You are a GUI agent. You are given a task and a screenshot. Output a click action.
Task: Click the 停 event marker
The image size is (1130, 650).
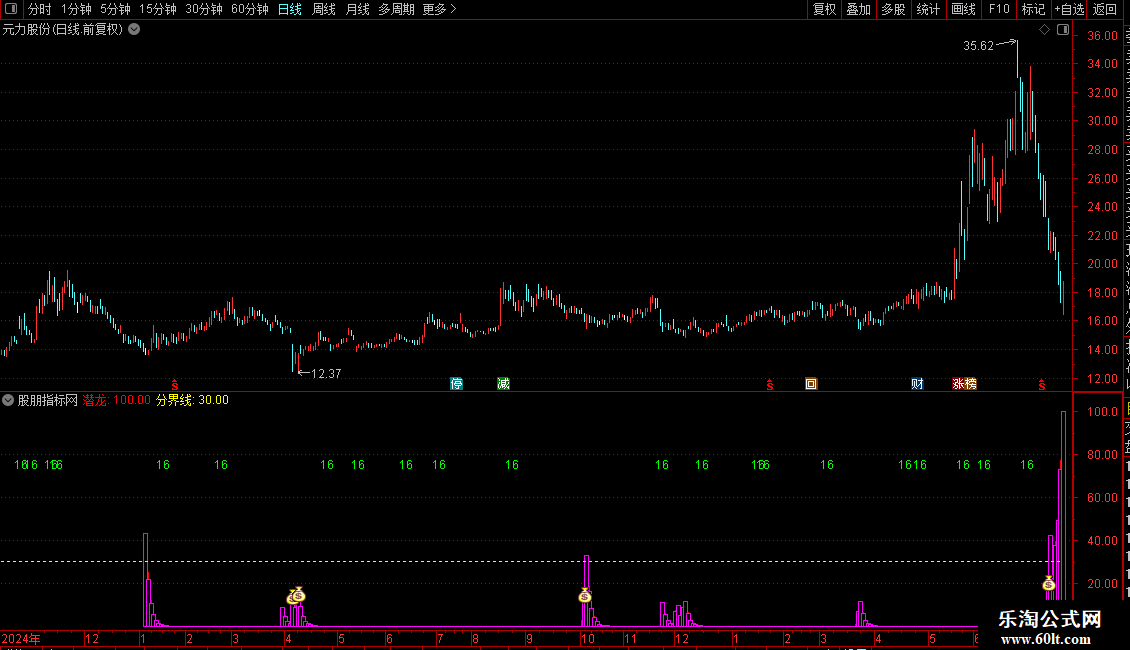(456, 383)
